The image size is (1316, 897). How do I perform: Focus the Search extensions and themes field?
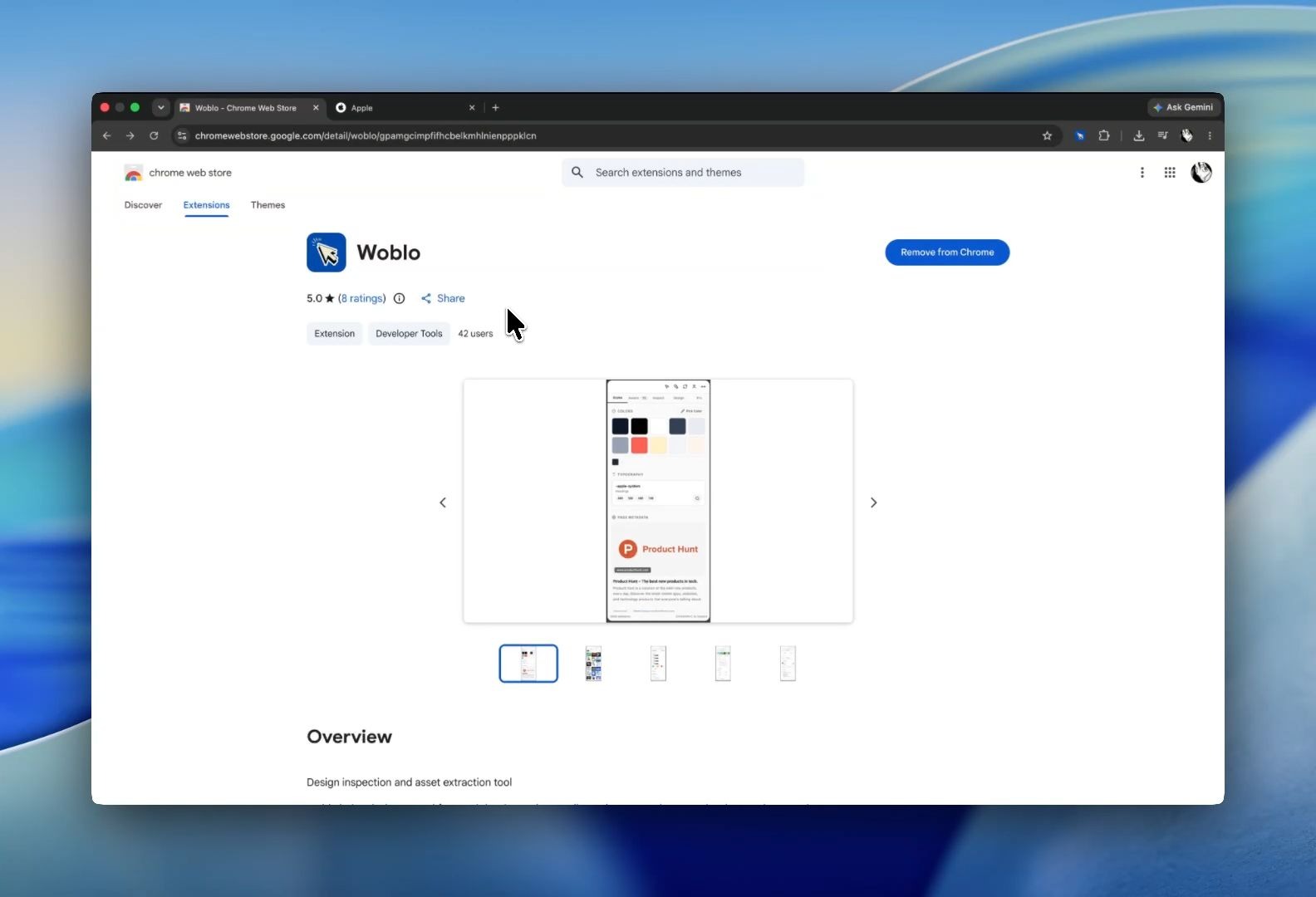[x=683, y=173]
